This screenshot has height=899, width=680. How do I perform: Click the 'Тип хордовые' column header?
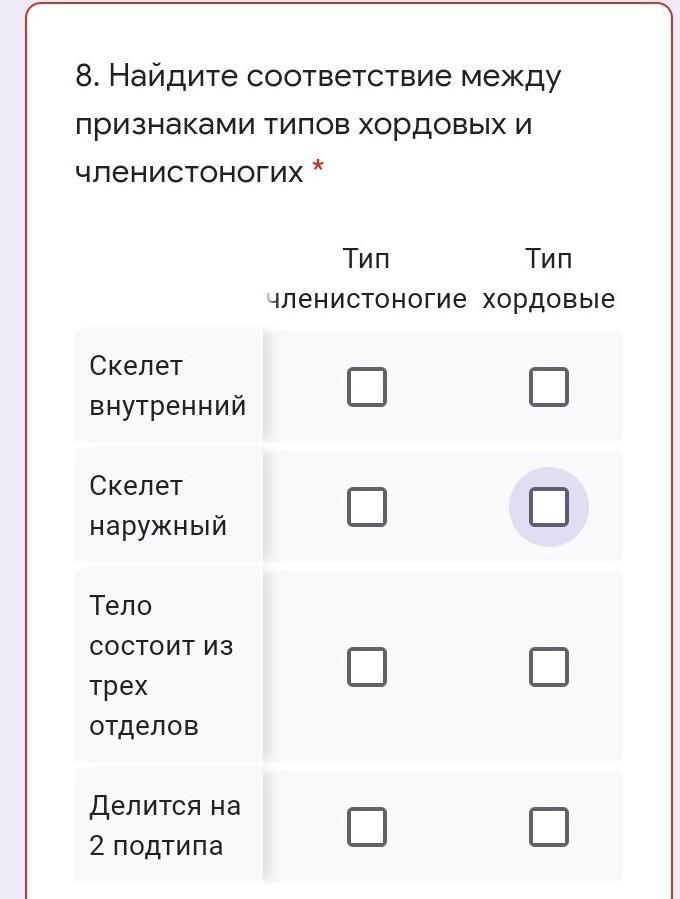548,279
